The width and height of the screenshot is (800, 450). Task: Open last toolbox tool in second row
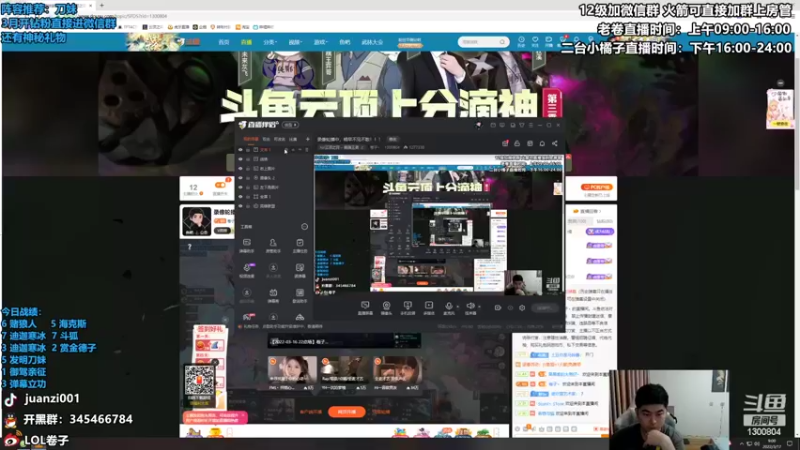[x=299, y=270]
